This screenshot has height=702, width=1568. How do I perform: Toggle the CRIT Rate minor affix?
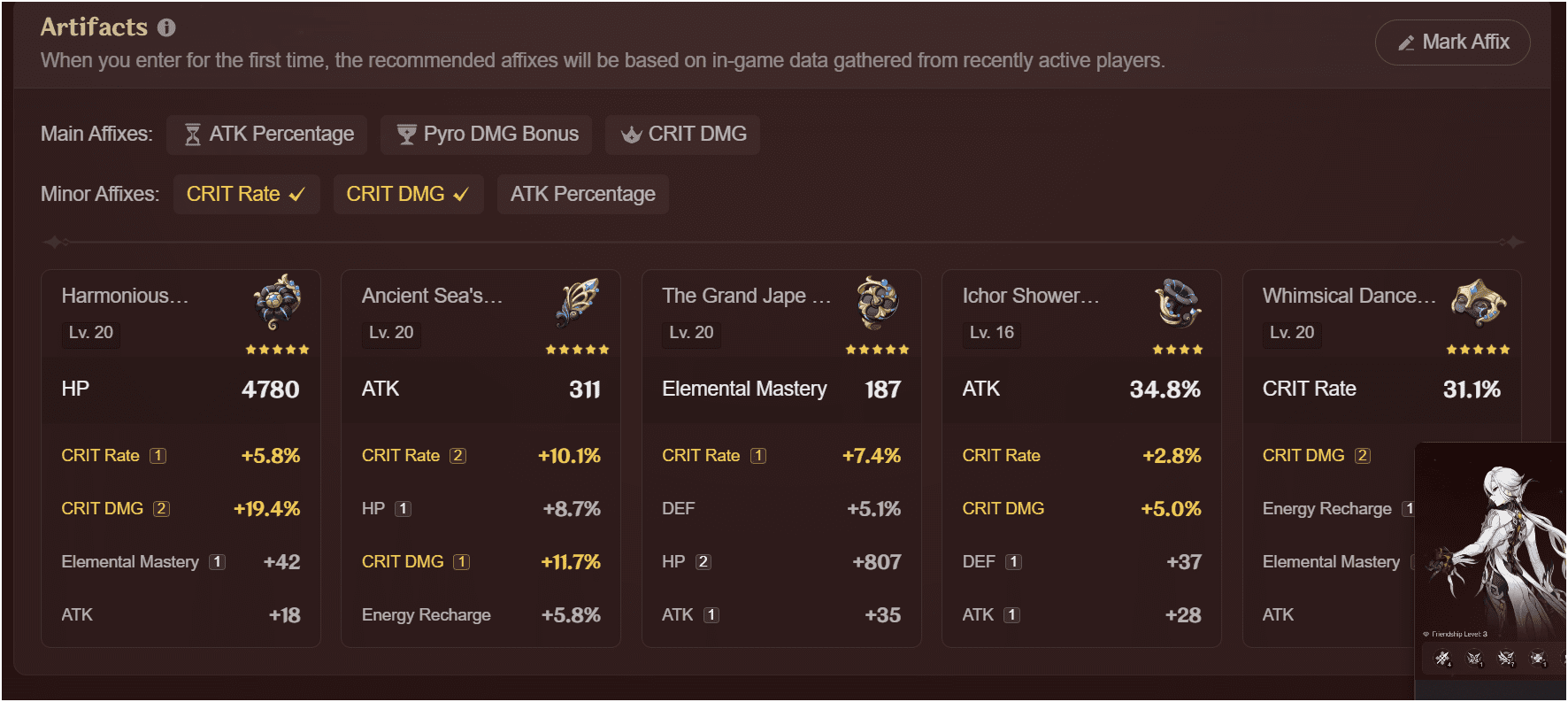[x=246, y=194]
